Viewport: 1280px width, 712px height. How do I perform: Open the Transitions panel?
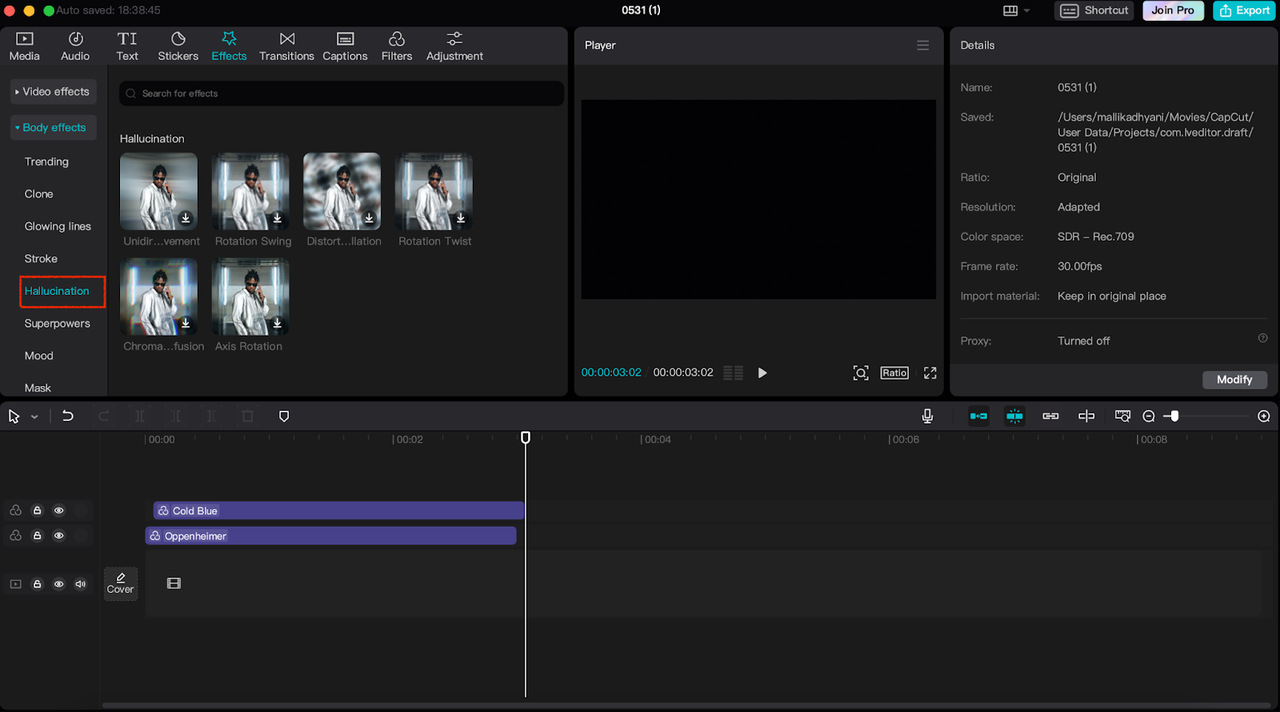(286, 46)
